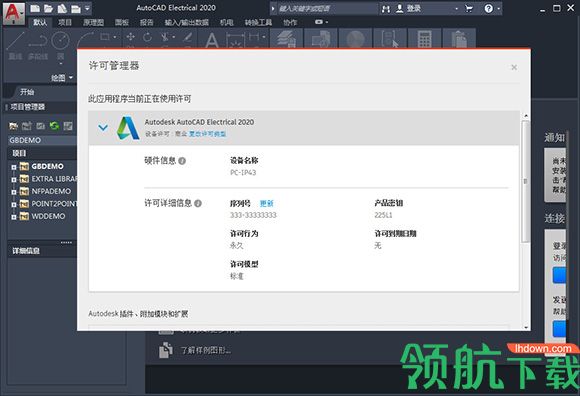Switch to the 面板 ribbon tab
Screen dimensions: 580x396
pyautogui.click(x=122, y=22)
